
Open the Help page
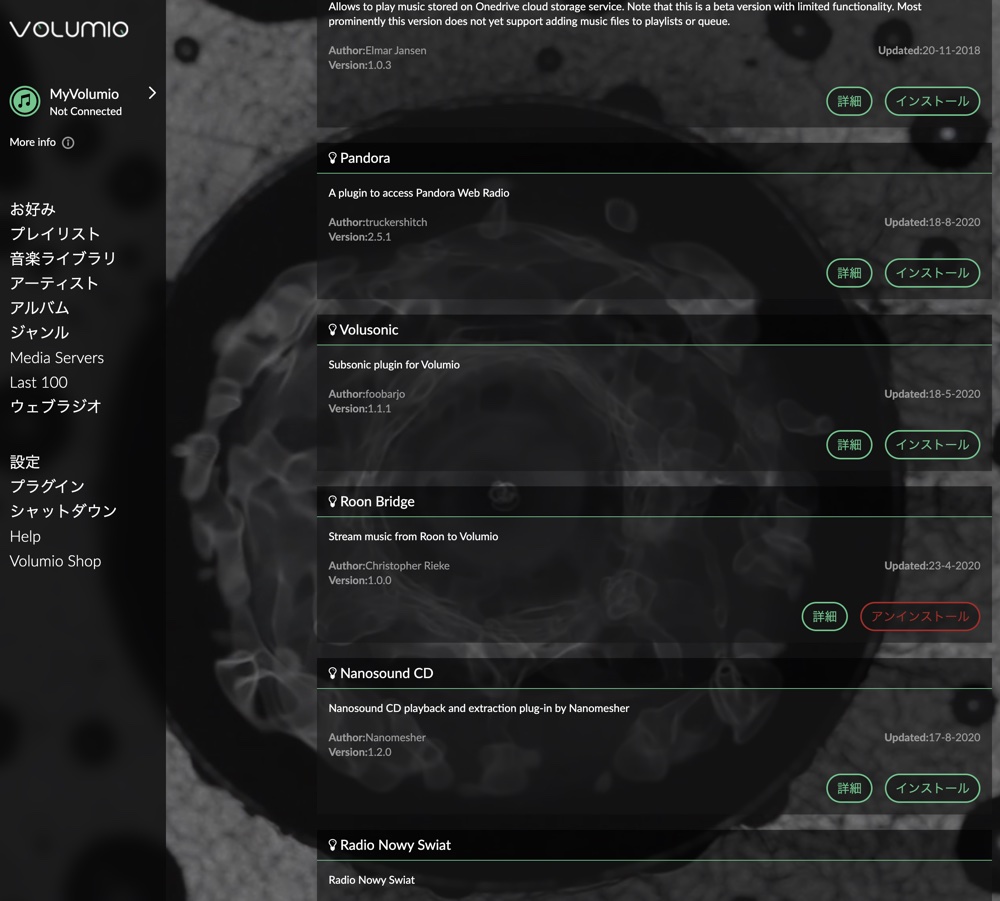(26, 536)
